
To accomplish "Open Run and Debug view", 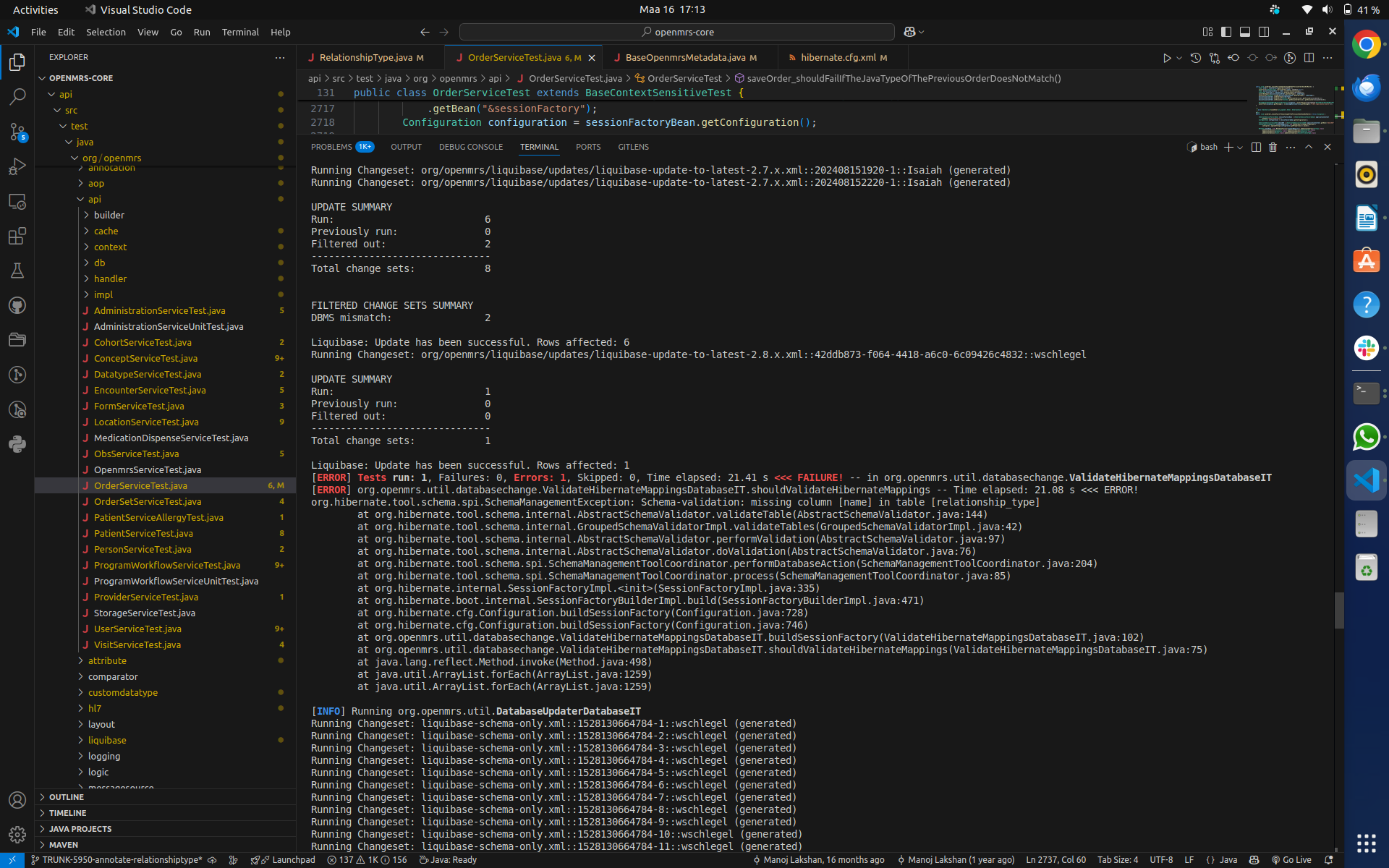I will click(17, 166).
